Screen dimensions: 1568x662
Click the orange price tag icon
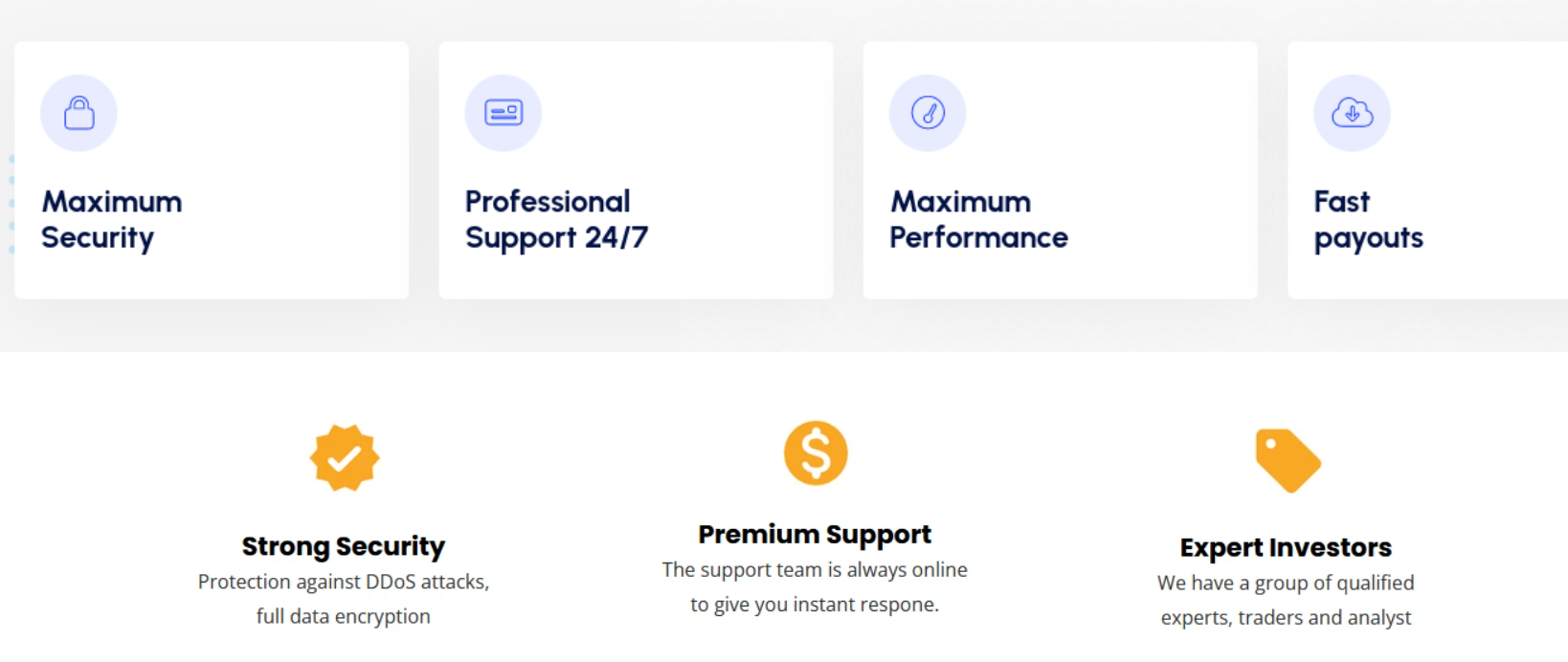pos(1288,460)
